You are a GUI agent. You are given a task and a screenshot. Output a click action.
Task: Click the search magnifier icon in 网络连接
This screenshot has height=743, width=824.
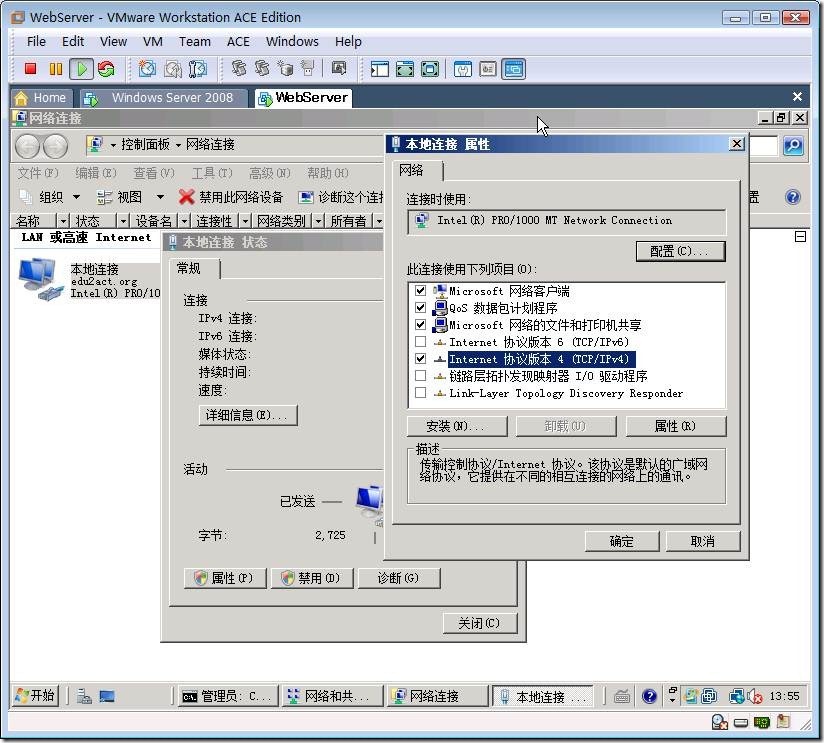pyautogui.click(x=793, y=146)
